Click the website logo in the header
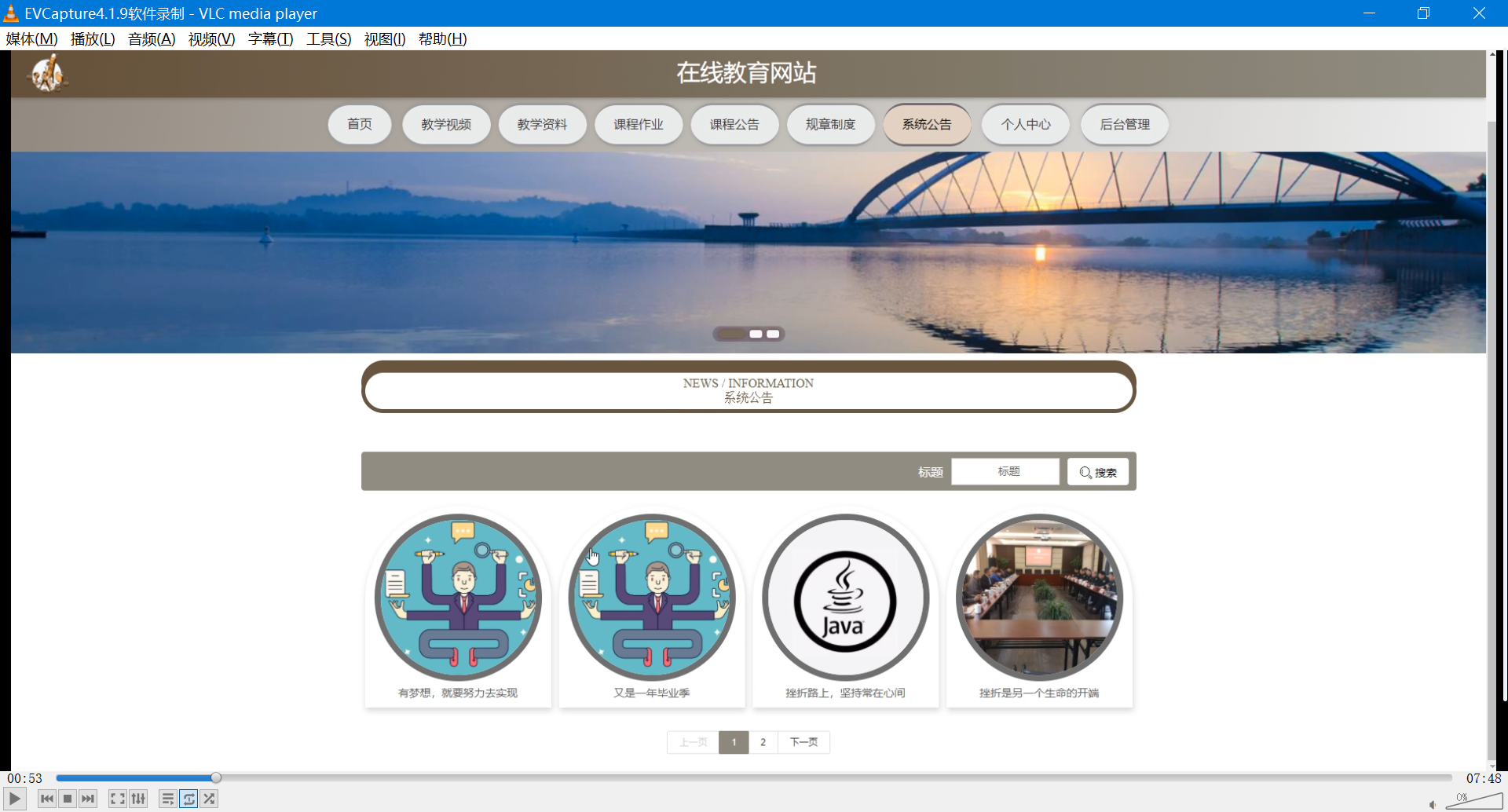Viewport: 1508px width, 812px height. [x=48, y=73]
